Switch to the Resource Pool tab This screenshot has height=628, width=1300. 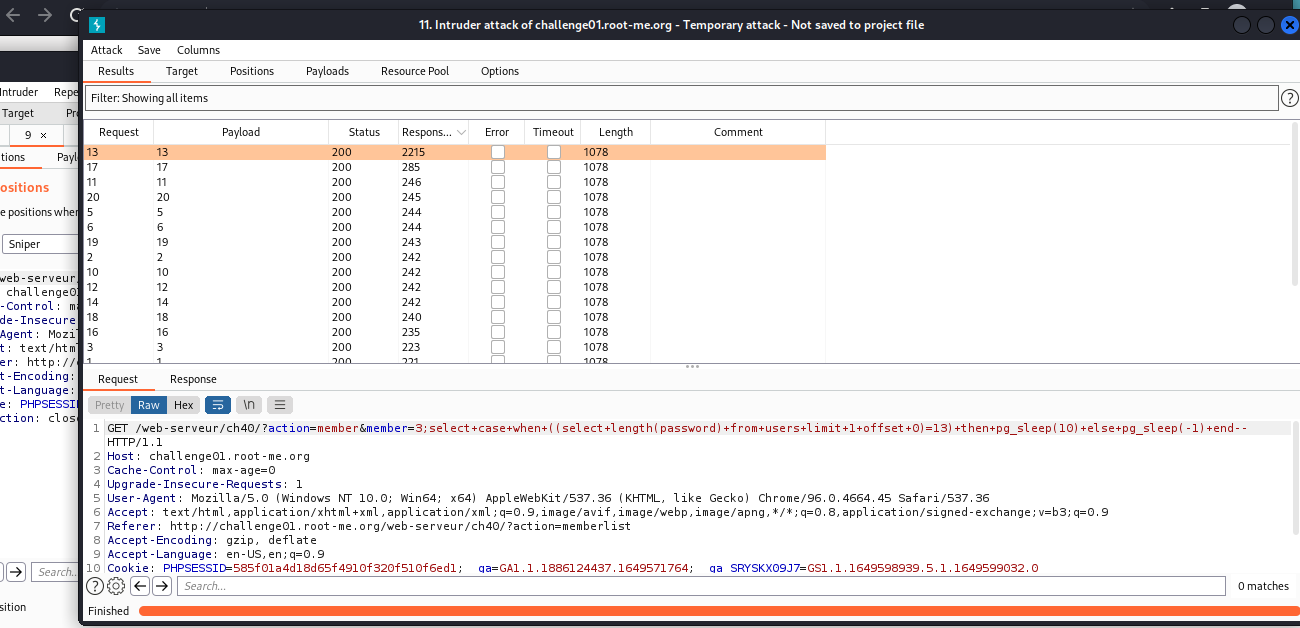point(415,71)
